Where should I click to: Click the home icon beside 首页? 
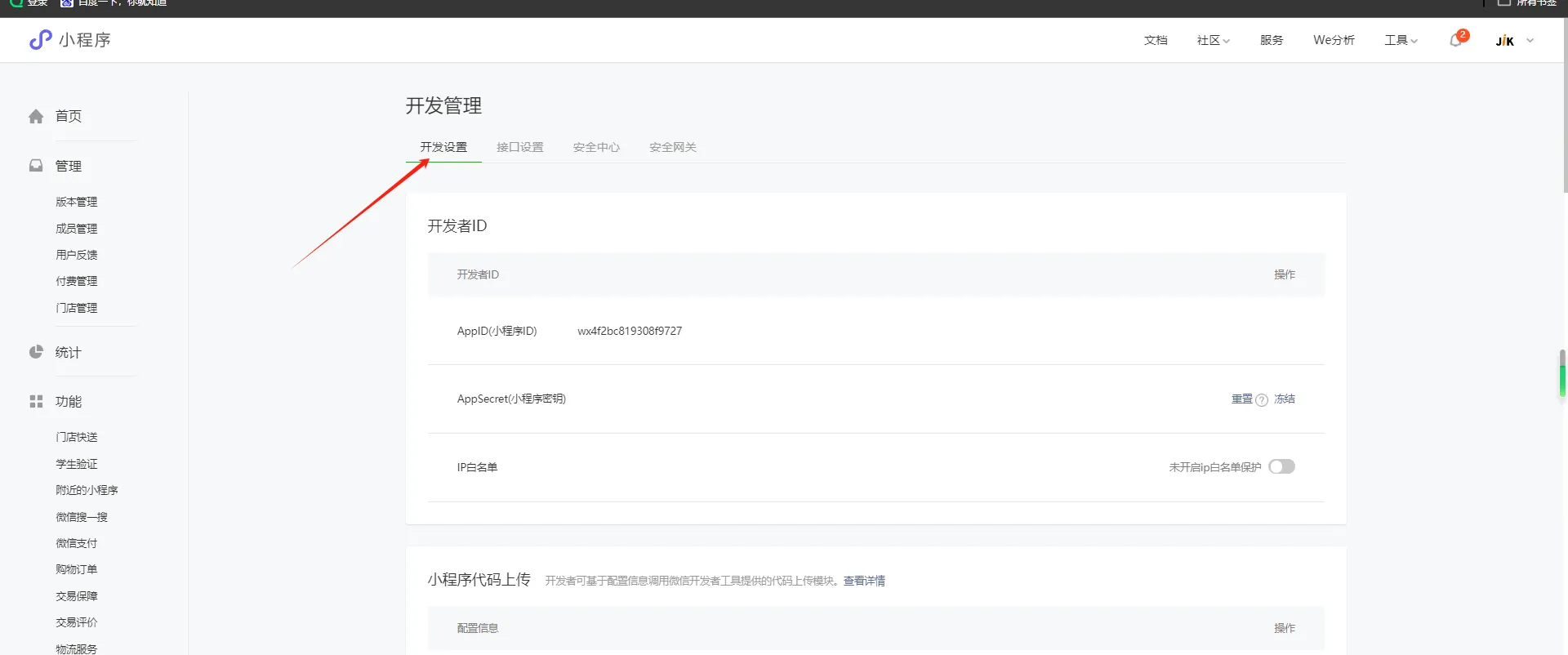click(x=36, y=116)
